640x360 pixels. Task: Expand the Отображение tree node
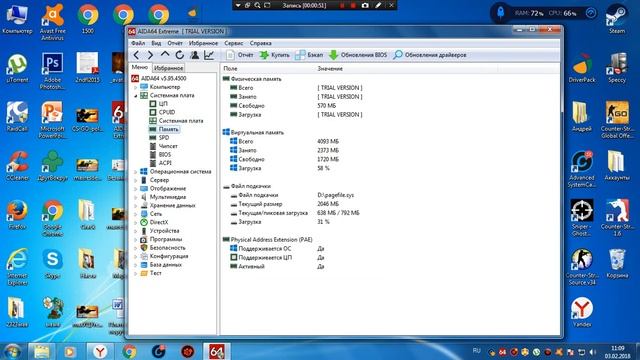pyautogui.click(x=136, y=189)
